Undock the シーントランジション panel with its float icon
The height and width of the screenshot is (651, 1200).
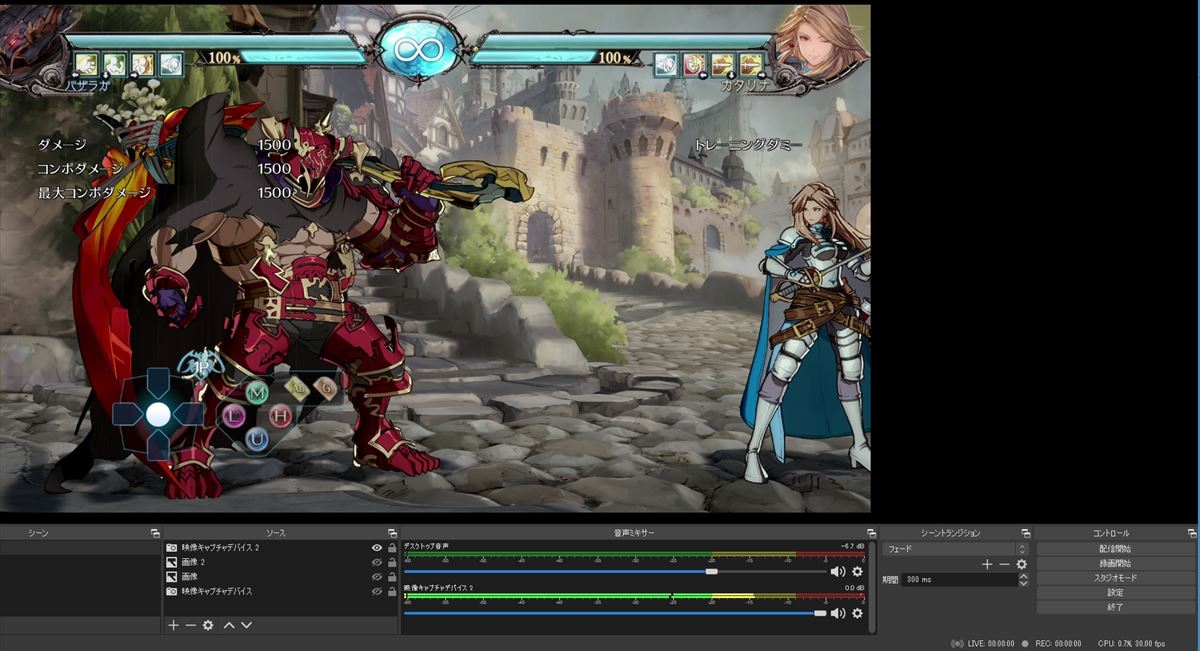coord(1025,533)
